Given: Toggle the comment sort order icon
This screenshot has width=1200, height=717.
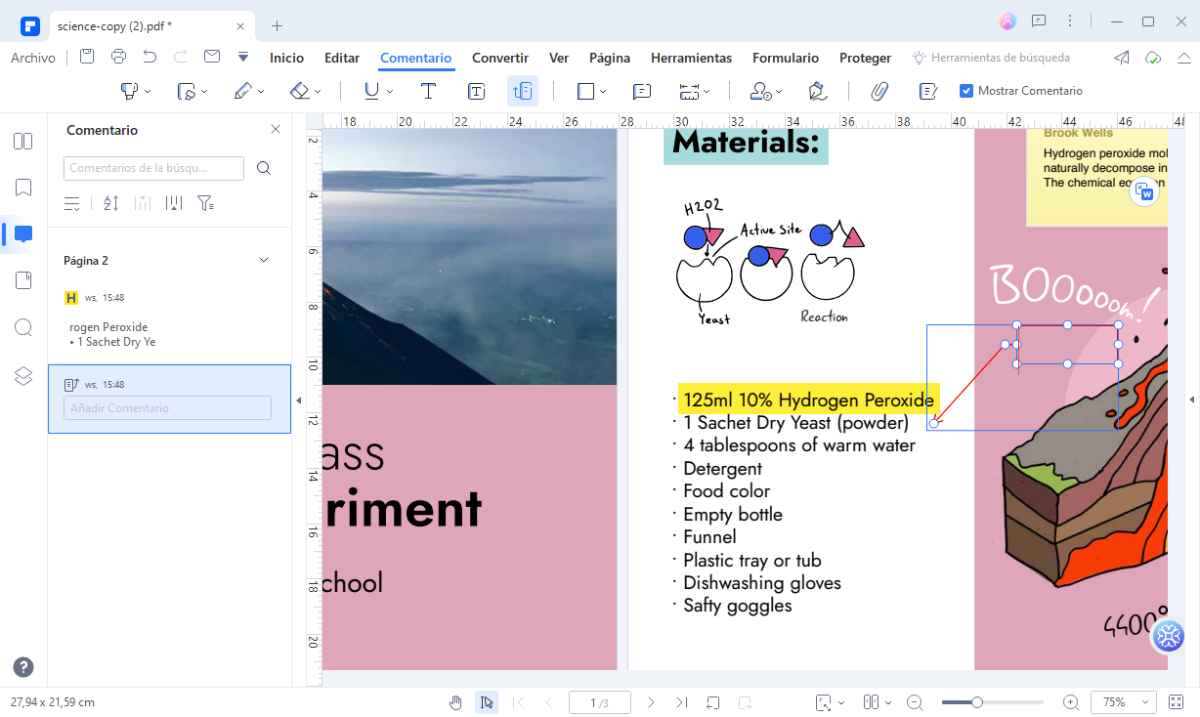Looking at the screenshot, I should (110, 203).
